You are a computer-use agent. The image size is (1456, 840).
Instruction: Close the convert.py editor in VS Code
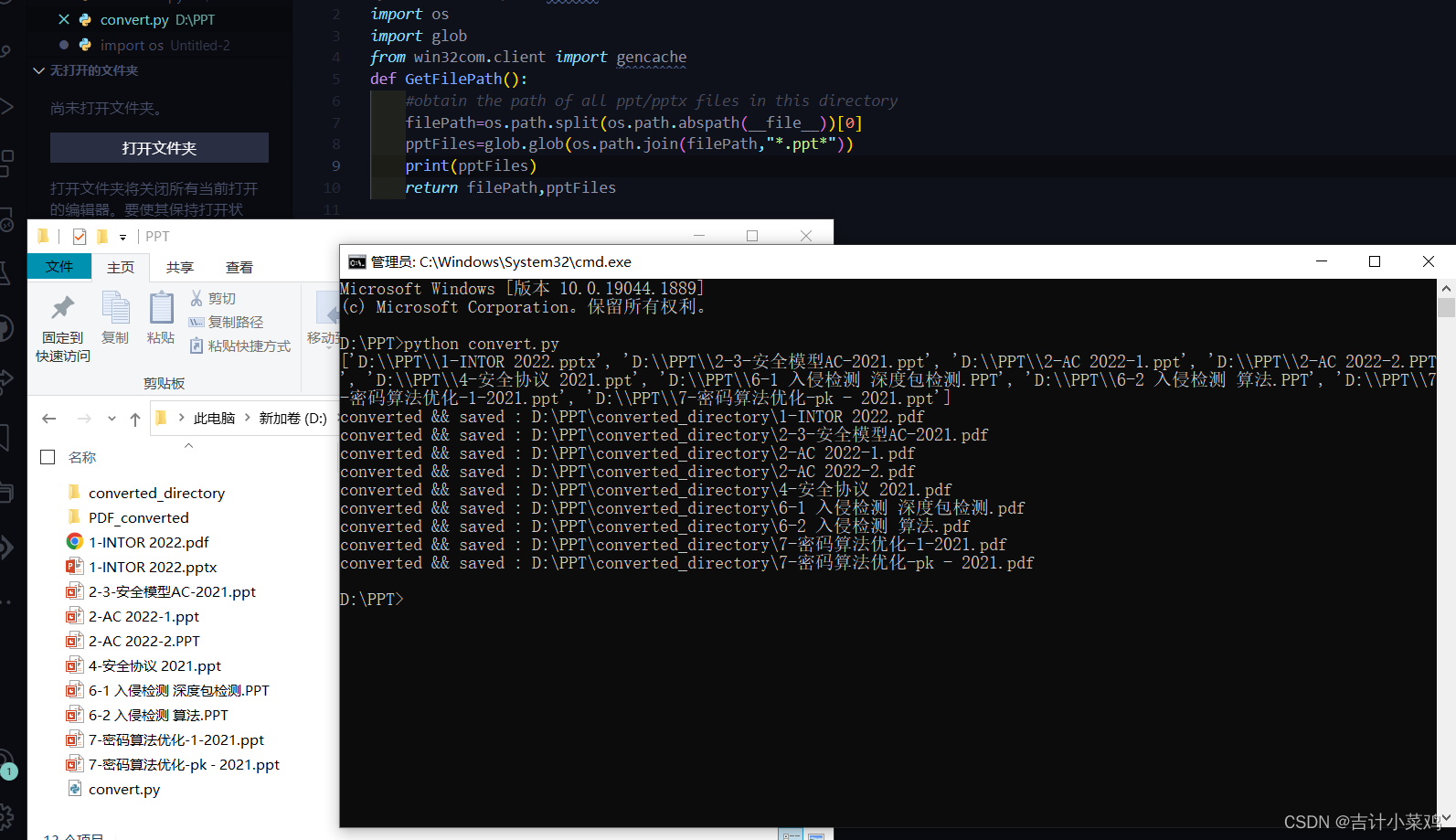coord(63,19)
